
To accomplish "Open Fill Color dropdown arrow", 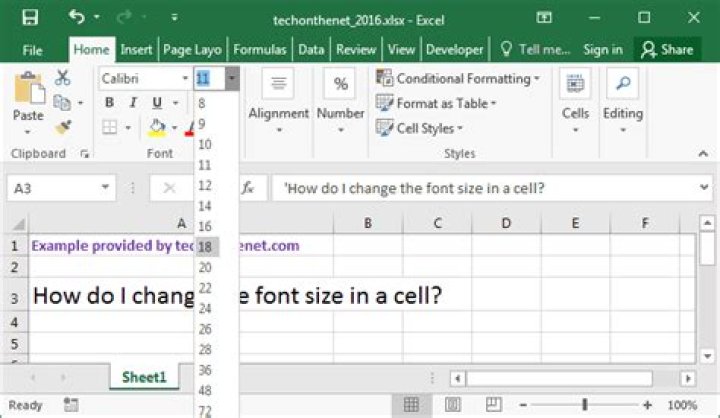I will pyautogui.click(x=174, y=127).
